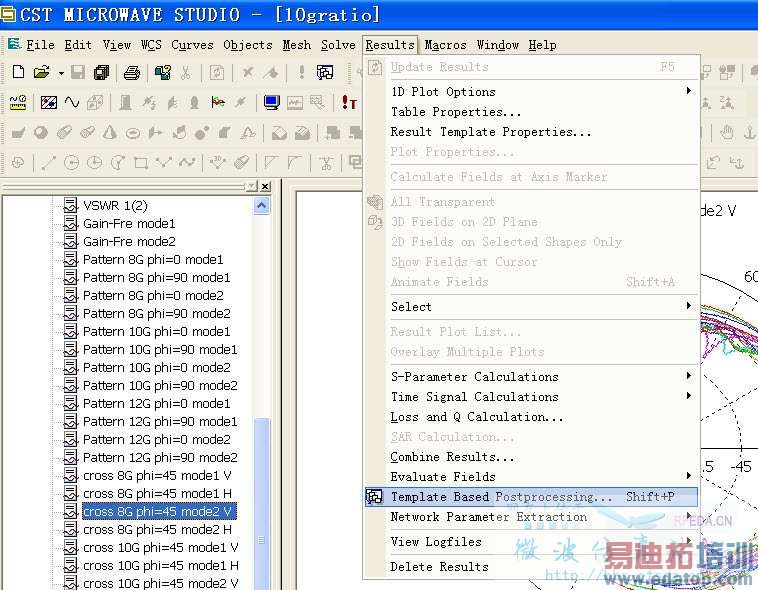
Task: Choose Result Template Properties entry
Action: click(531, 132)
